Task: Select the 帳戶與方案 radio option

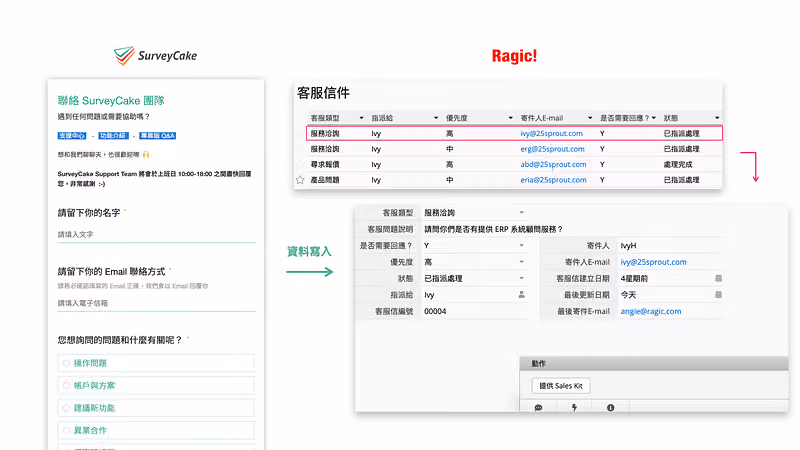Action: (x=66, y=385)
